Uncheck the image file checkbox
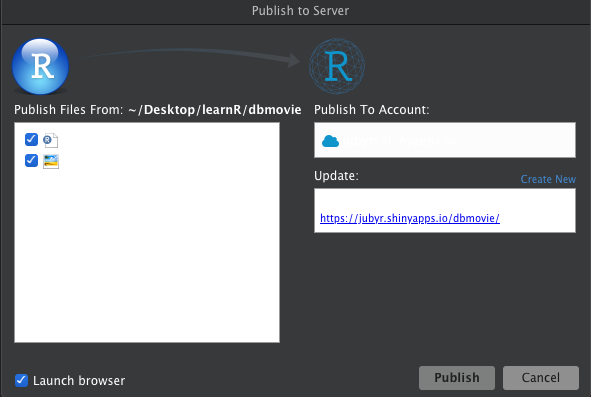The width and height of the screenshot is (591, 397). (31, 161)
